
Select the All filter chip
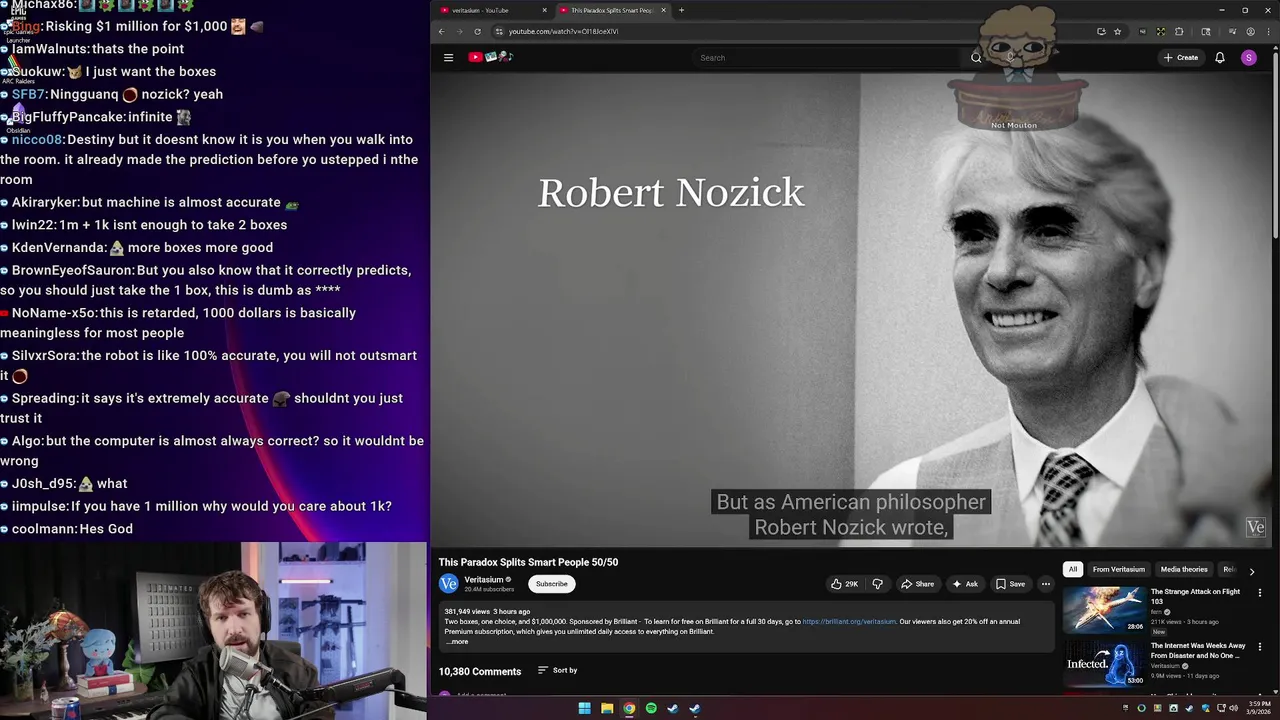tap(1072, 569)
